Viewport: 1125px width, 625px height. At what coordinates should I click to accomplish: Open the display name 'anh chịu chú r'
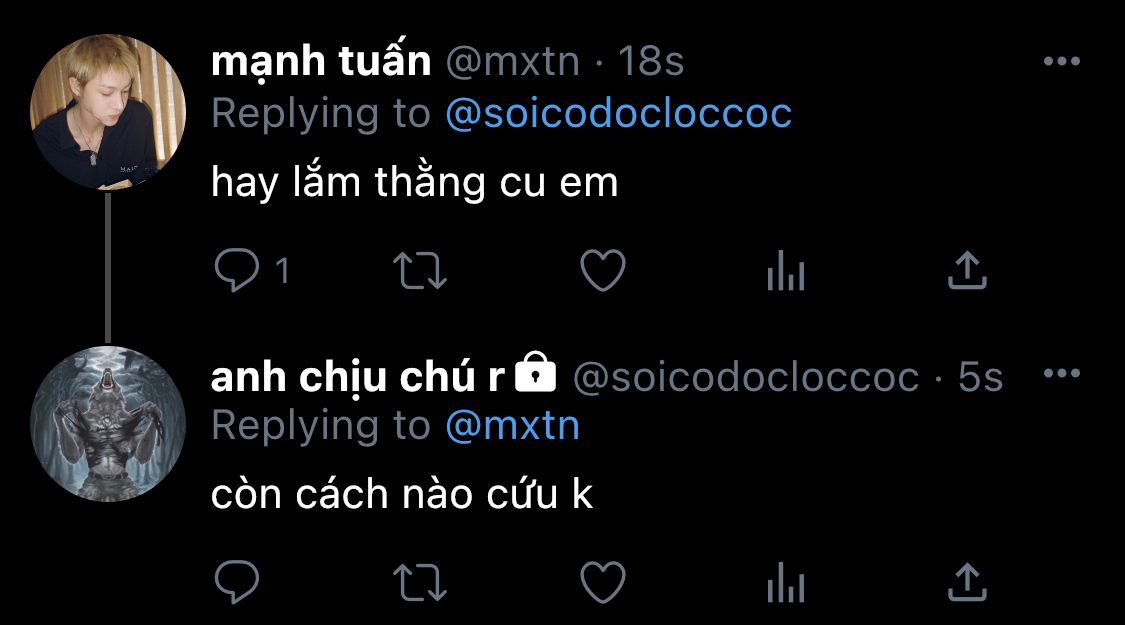358,377
